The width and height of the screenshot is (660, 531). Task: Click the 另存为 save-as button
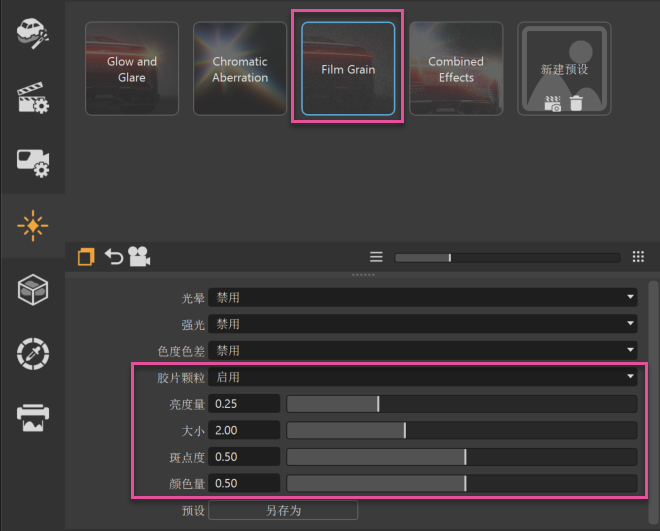(283, 510)
